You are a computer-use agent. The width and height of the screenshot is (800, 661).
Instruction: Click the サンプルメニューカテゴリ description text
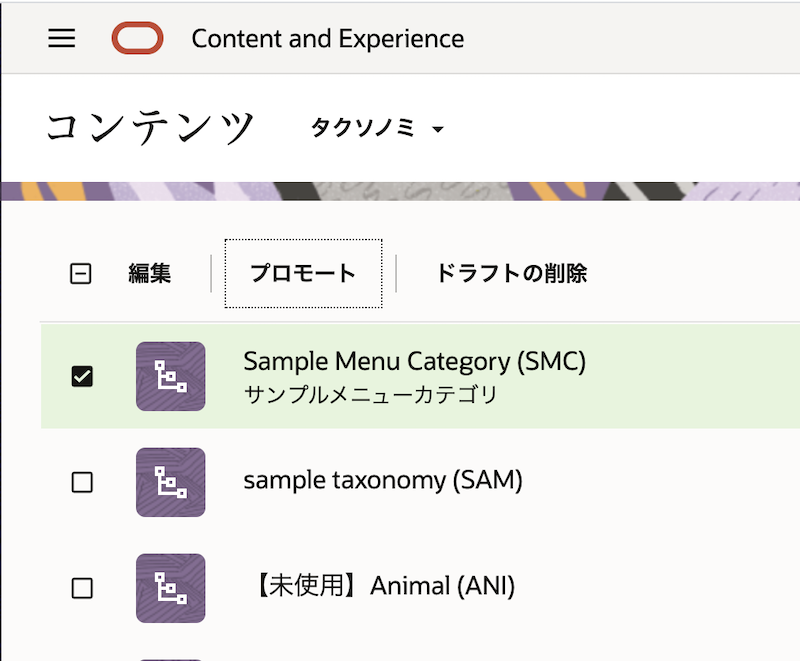point(370,394)
